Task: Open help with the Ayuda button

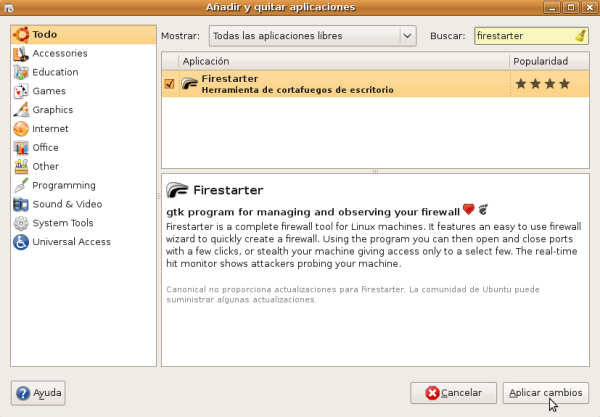Action: point(38,393)
